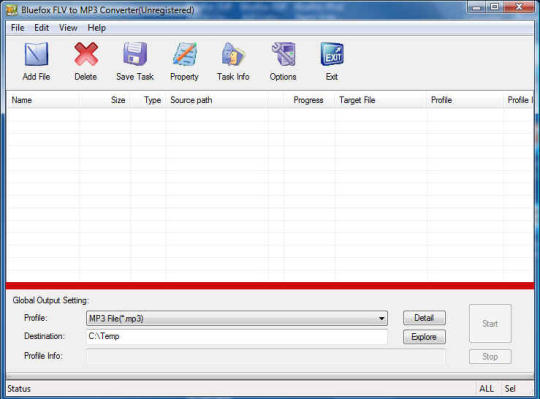Open the File menu
The image size is (540, 399).
[x=17, y=28]
